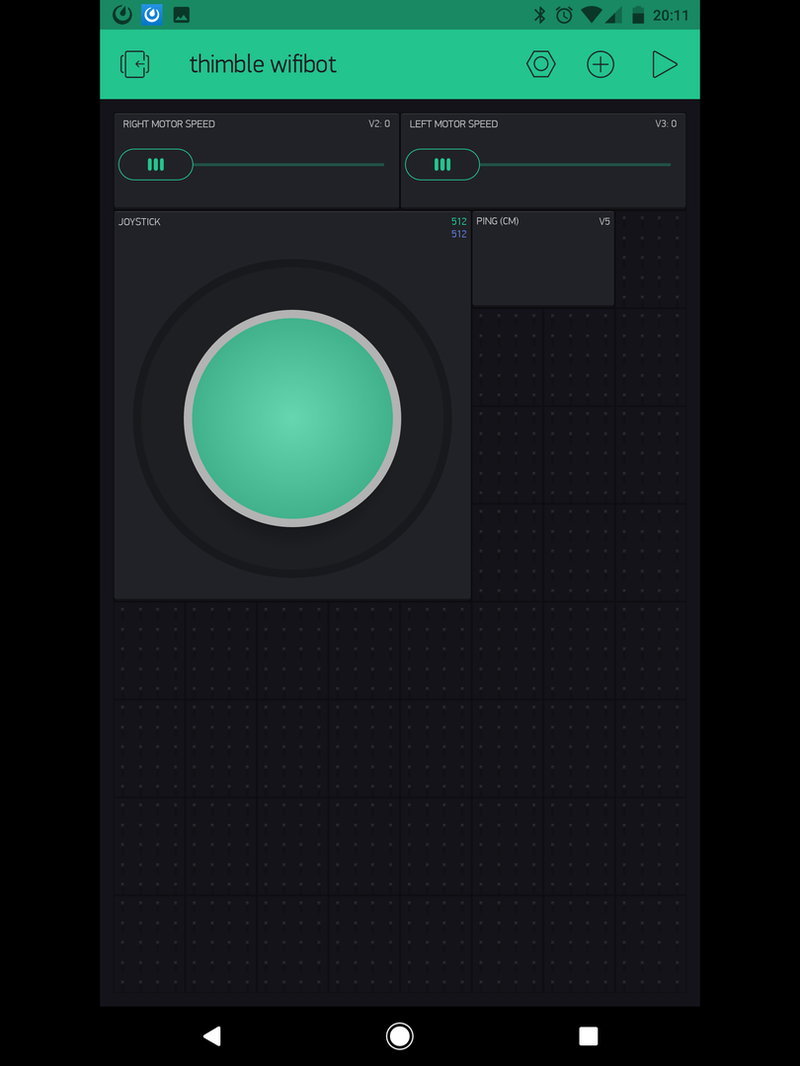Tap the Bluetooth status bar icon
Screen dimensions: 800x1066
[x=540, y=15]
